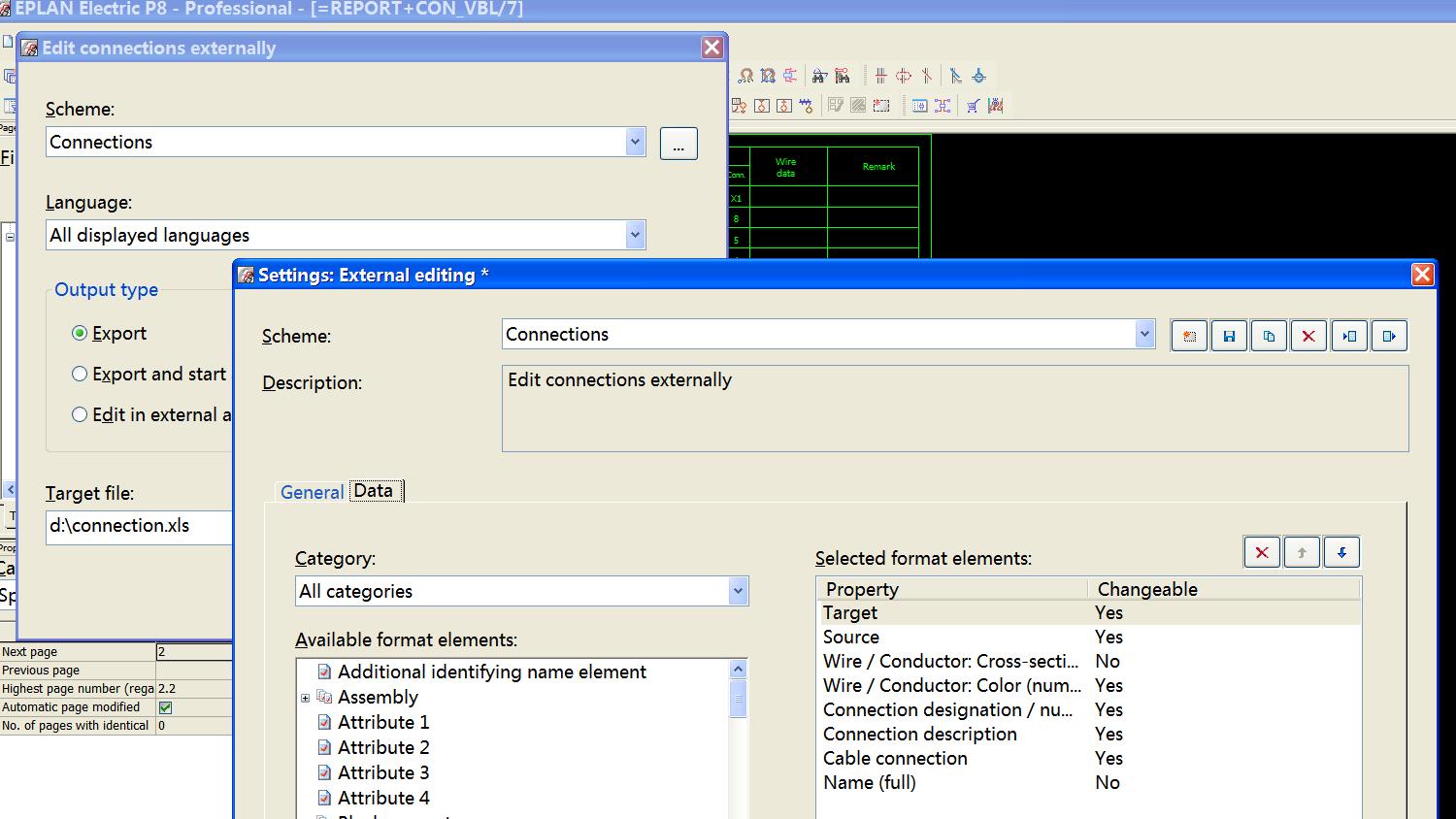1456x819 pixels.
Task: Select Name (full) property row
Action: (x=1088, y=783)
